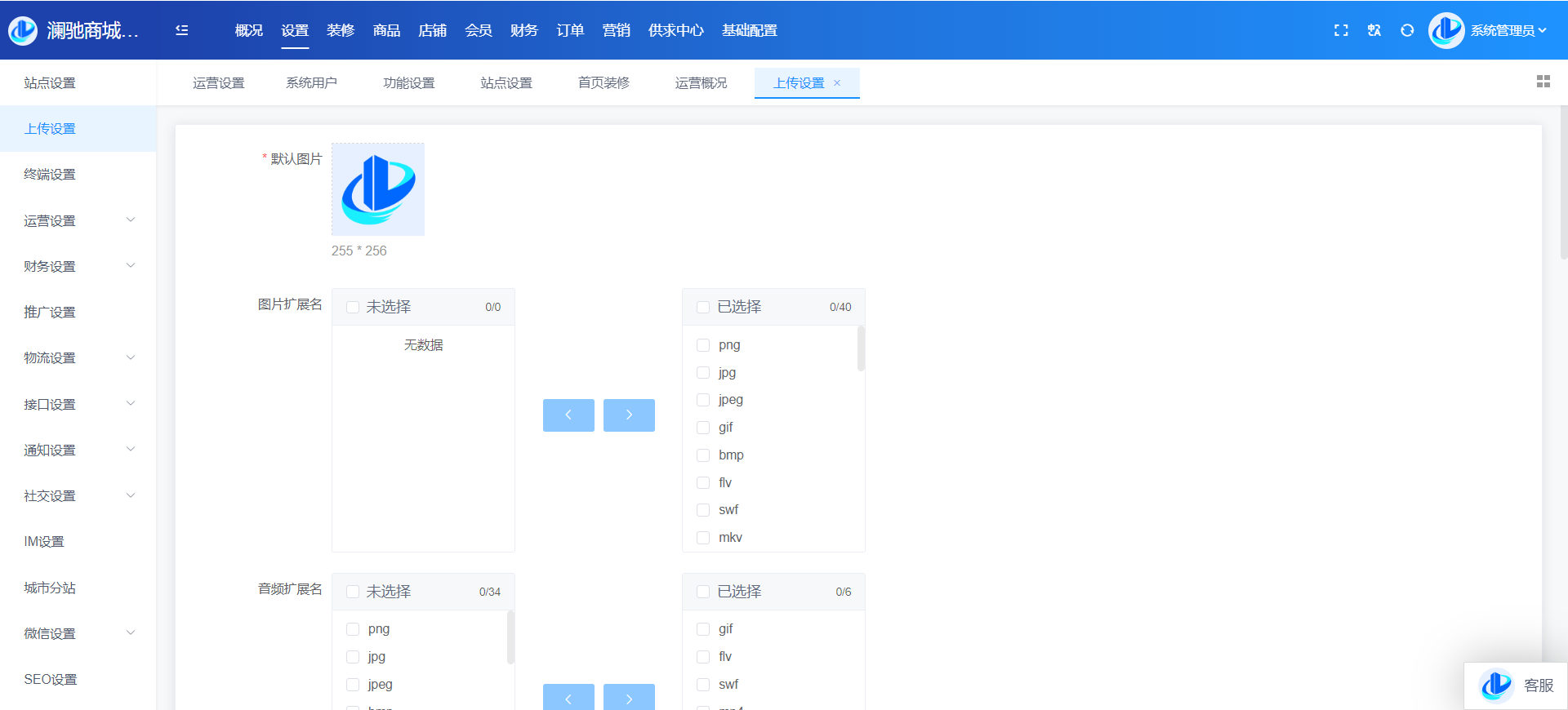Collapse the sidebar menu icon
The width and height of the screenshot is (1568, 710).
[181, 30]
